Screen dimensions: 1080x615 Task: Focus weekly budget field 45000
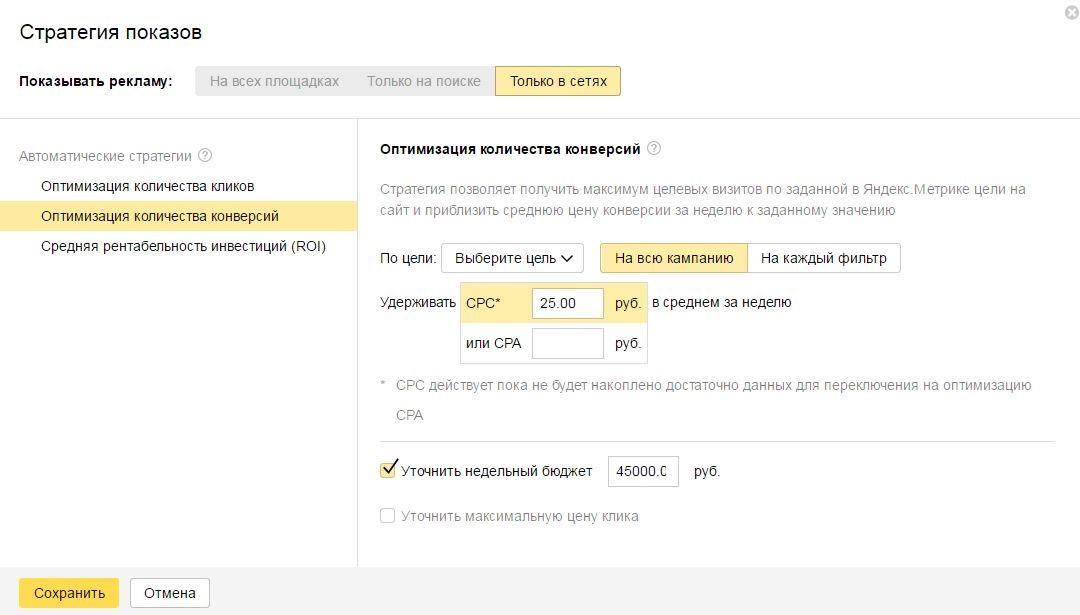point(643,471)
